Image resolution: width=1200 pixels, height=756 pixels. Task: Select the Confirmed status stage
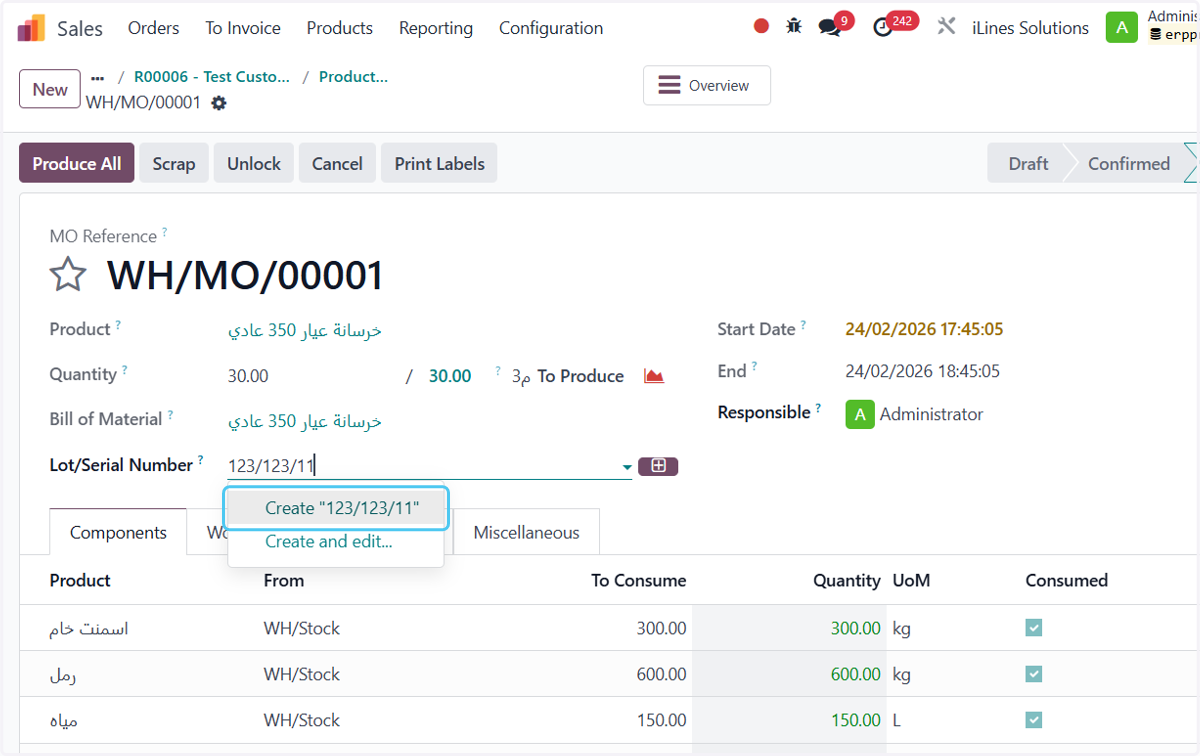coord(1129,163)
